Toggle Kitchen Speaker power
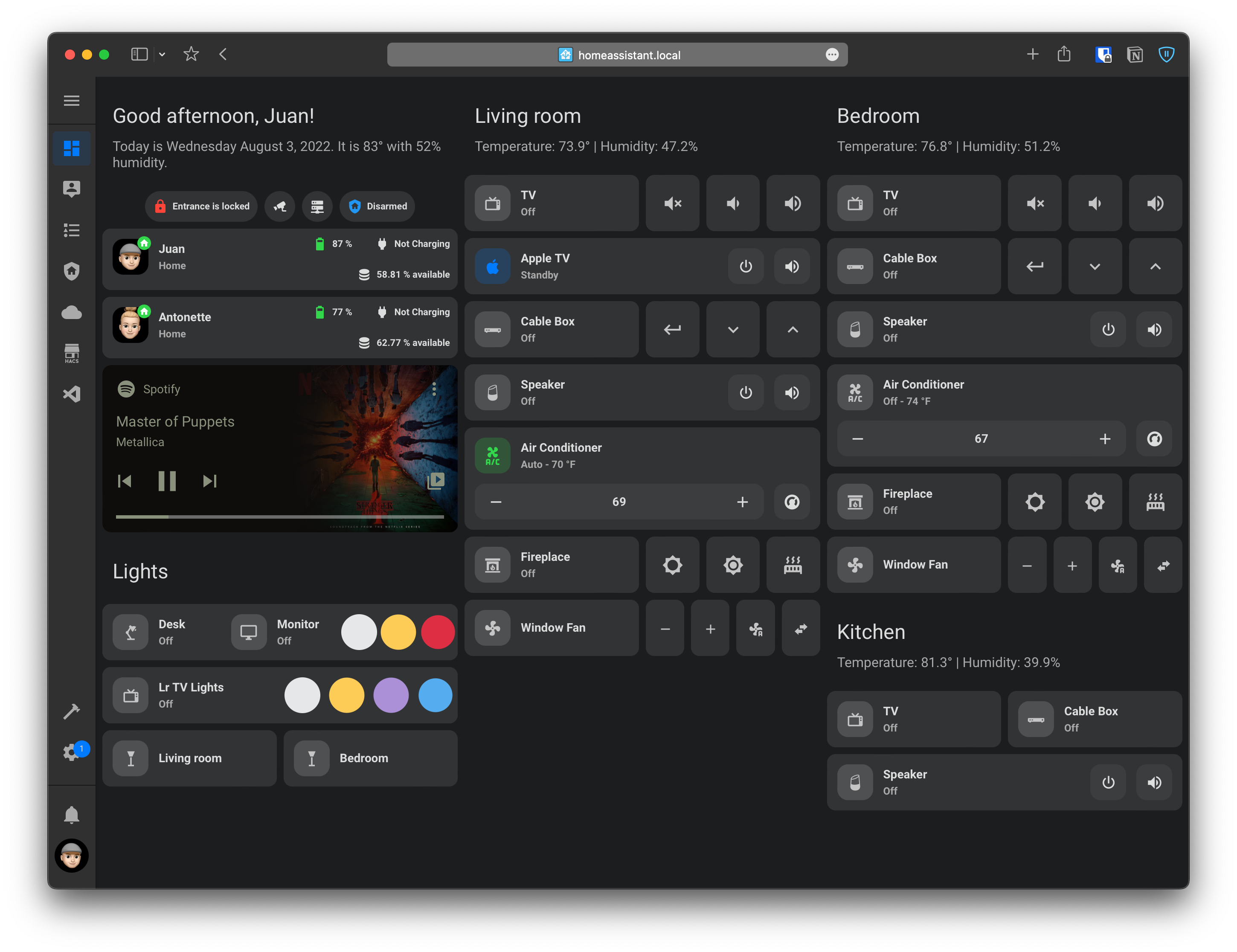The image size is (1237, 952). [x=1108, y=782]
